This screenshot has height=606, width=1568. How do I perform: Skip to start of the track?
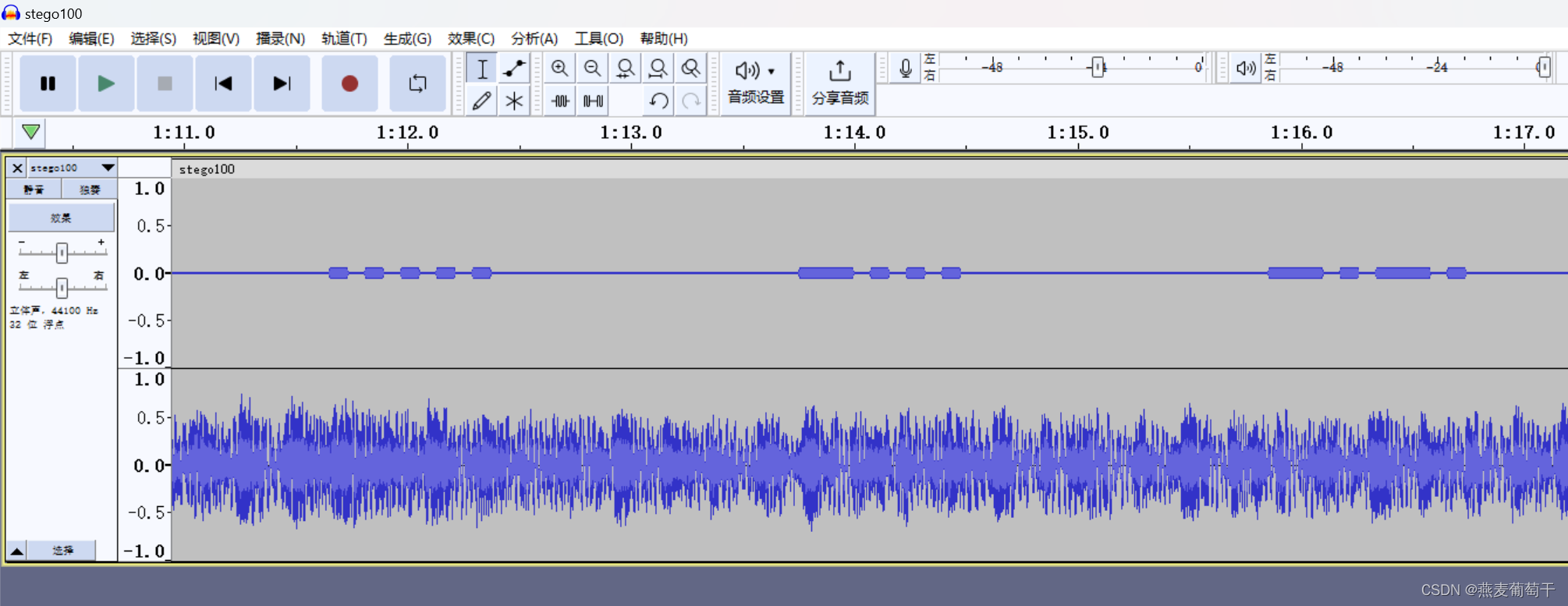[x=223, y=83]
